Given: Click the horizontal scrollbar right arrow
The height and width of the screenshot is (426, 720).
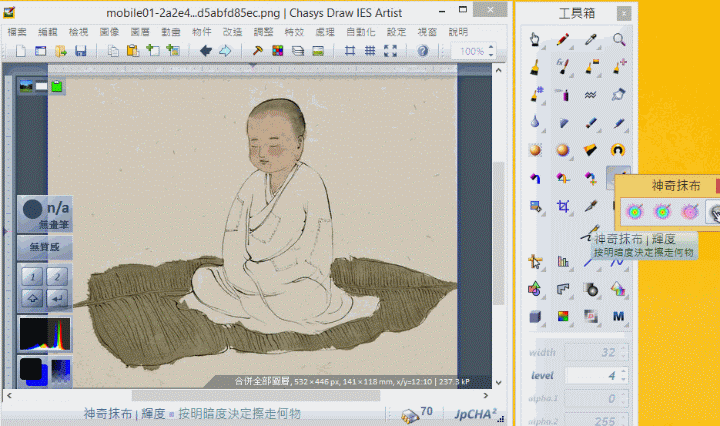Looking at the screenshot, I should coord(486,395).
